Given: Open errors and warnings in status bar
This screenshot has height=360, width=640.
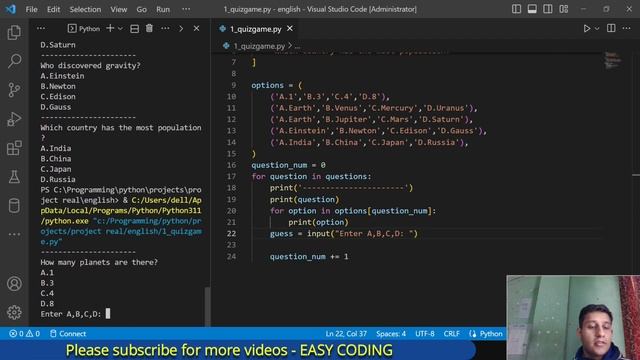Looking at the screenshot, I should 24,333.
